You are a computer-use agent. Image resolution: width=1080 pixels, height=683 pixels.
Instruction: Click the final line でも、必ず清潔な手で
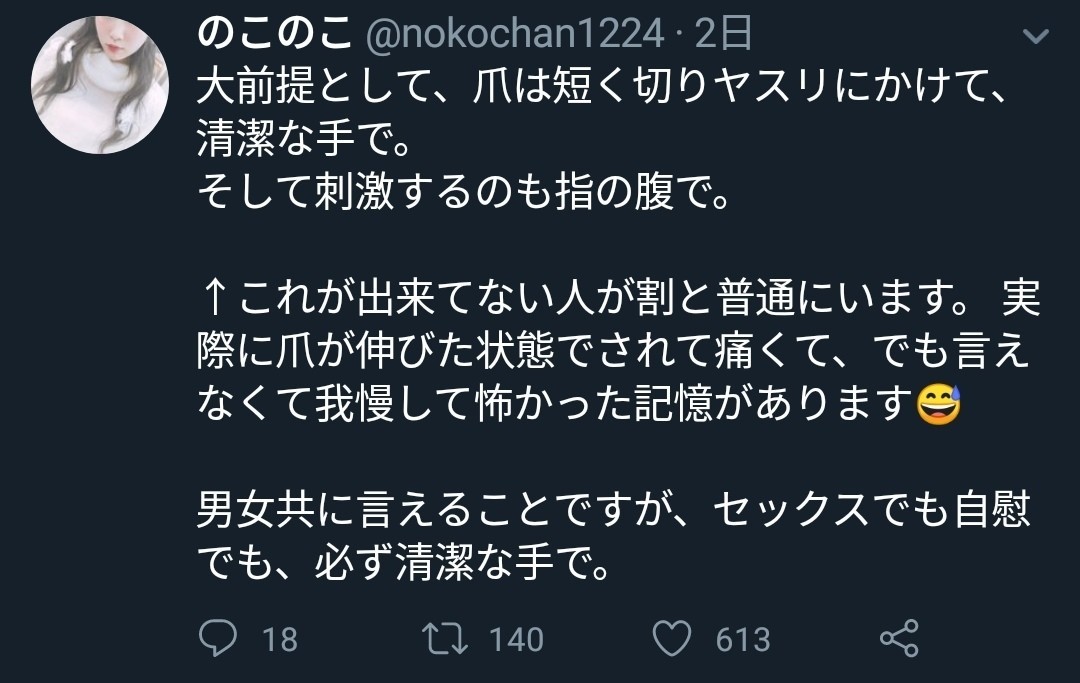pos(402,567)
